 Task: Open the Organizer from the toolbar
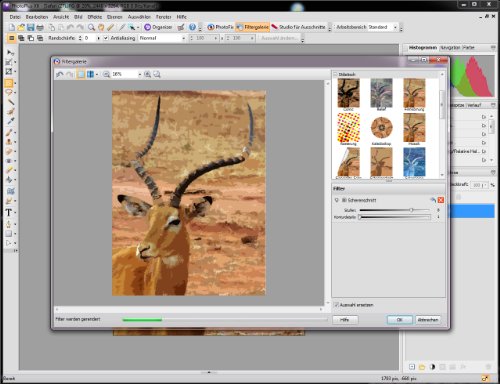[158, 27]
